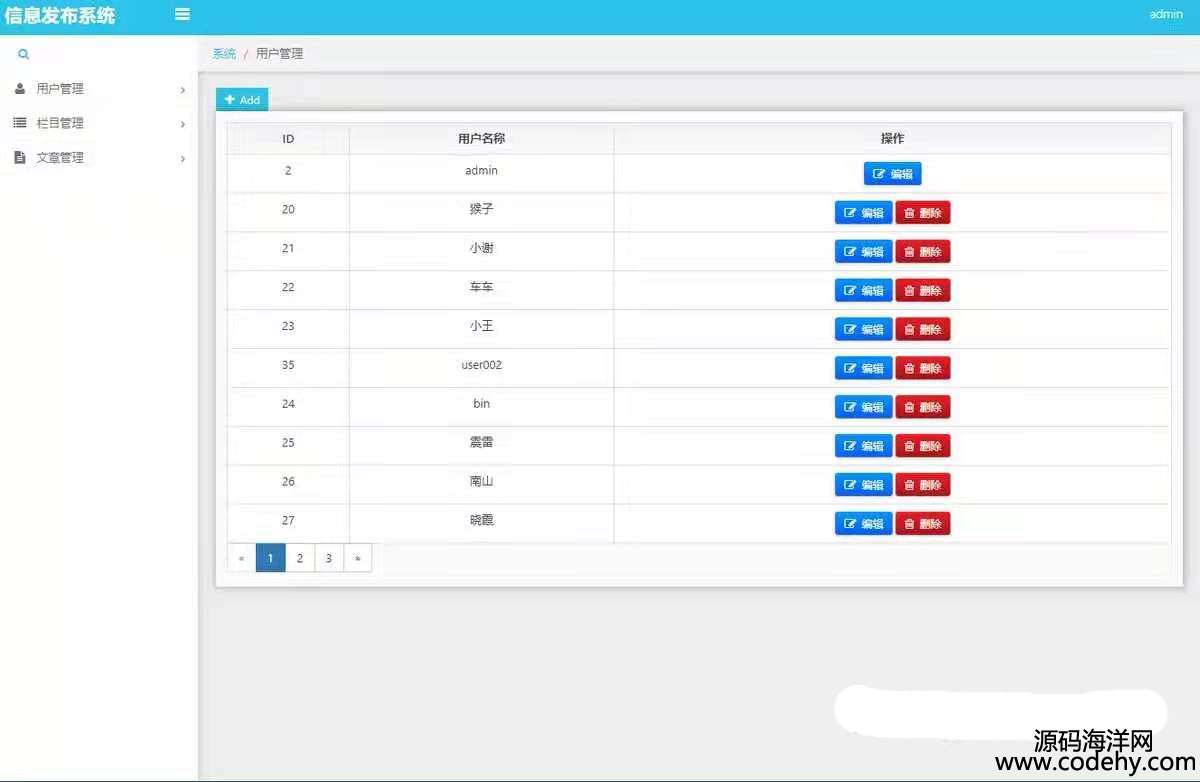This screenshot has width=1200, height=782.
Task: Click edit pencil button for user bin
Action: pos(863,407)
